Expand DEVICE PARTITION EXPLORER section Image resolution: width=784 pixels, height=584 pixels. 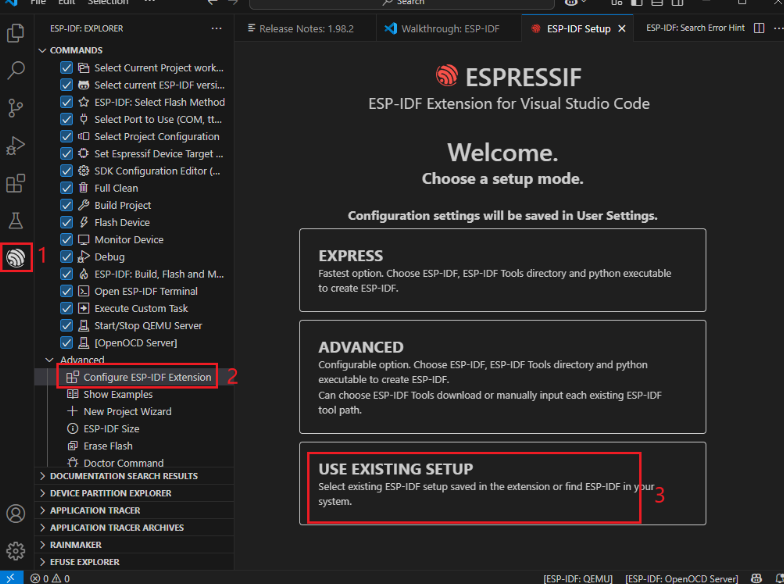point(134,493)
